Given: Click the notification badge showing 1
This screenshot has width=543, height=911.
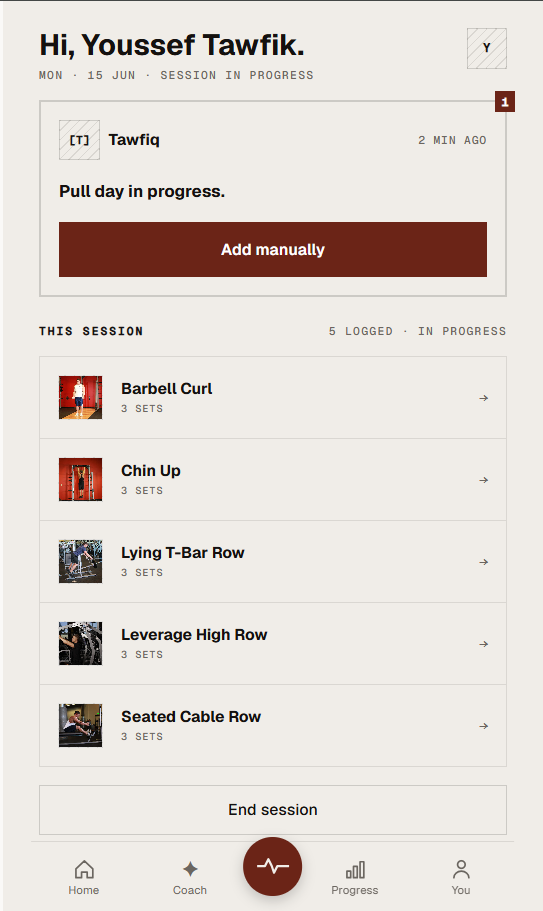Looking at the screenshot, I should 505,102.
